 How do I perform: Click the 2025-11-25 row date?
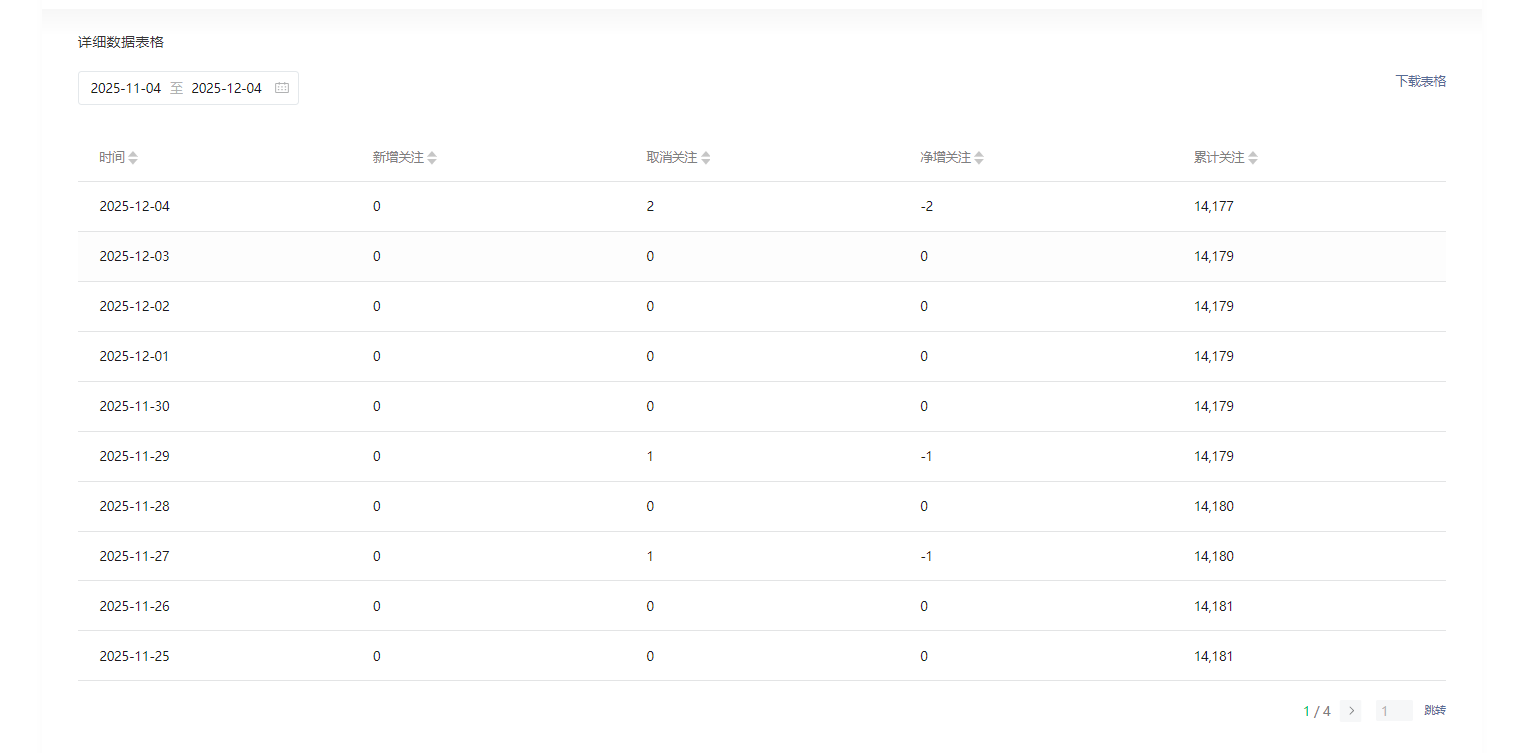135,657
